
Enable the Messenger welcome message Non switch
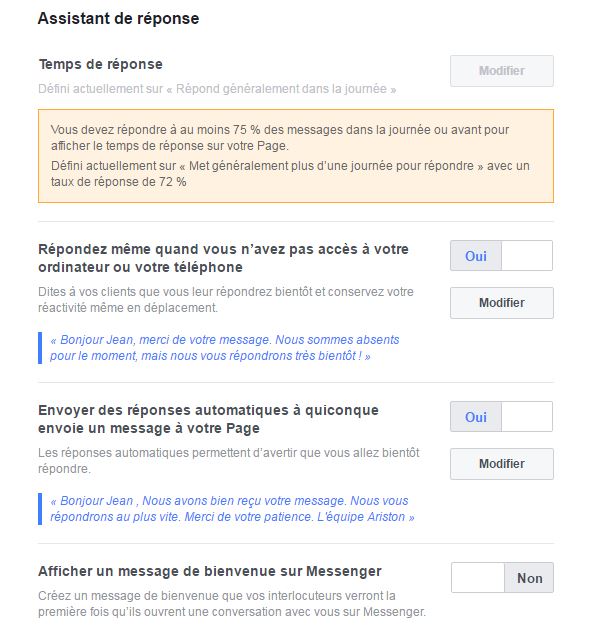[x=502, y=578]
